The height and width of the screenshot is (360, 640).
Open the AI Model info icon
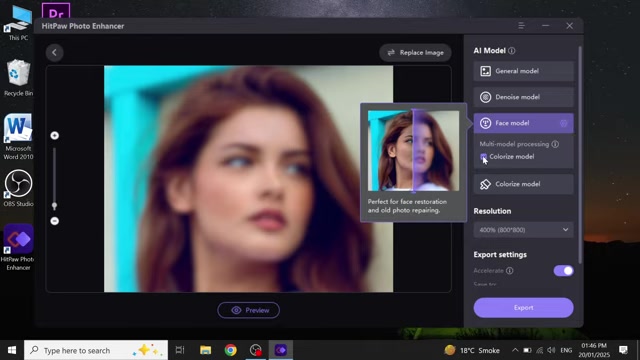point(511,51)
